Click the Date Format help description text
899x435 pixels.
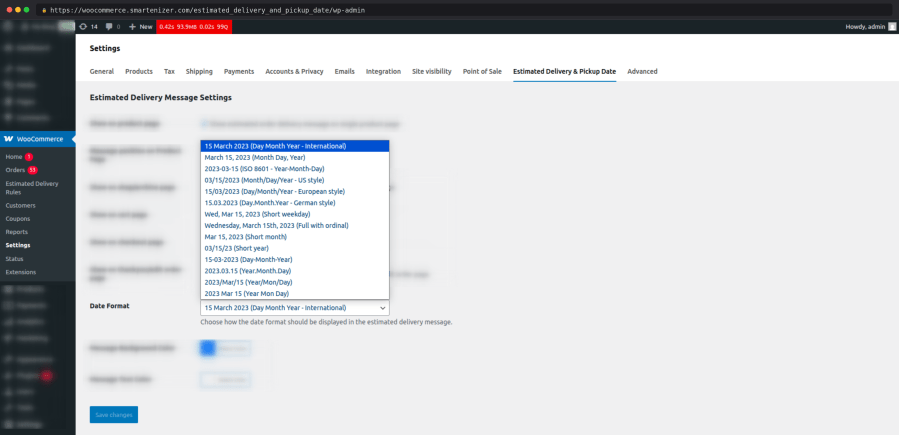coord(326,322)
